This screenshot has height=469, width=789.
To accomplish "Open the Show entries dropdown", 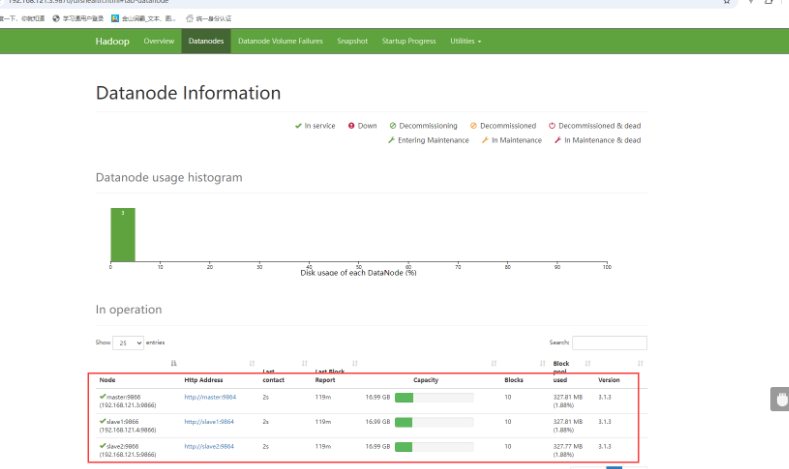I will [x=127, y=342].
